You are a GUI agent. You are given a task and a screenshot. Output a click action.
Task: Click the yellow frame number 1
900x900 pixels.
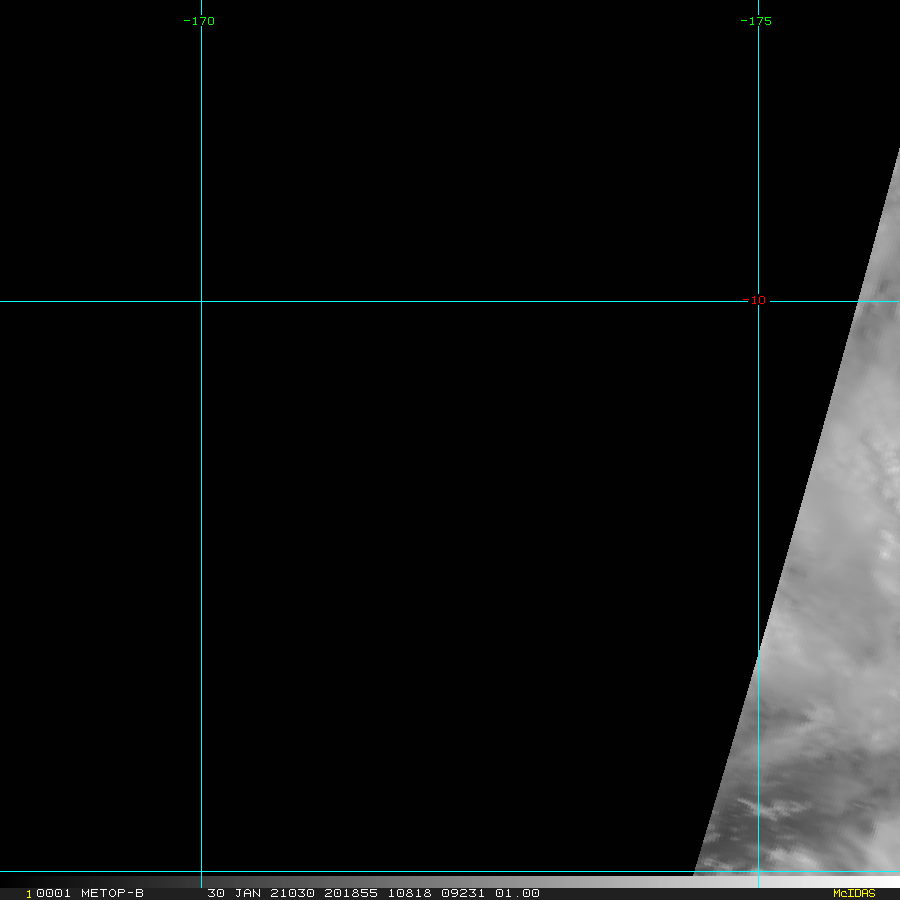coord(29,893)
